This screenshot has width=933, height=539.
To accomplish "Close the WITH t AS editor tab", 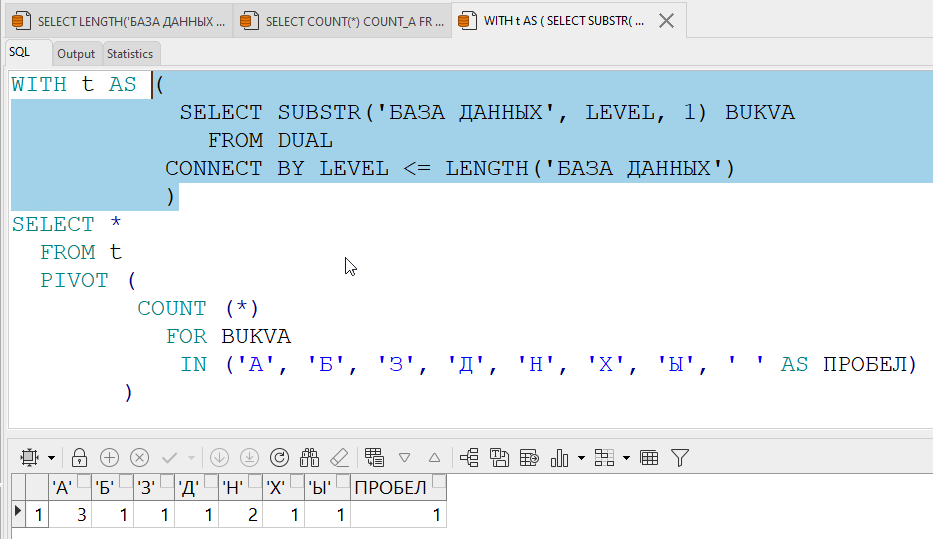I will [667, 20].
